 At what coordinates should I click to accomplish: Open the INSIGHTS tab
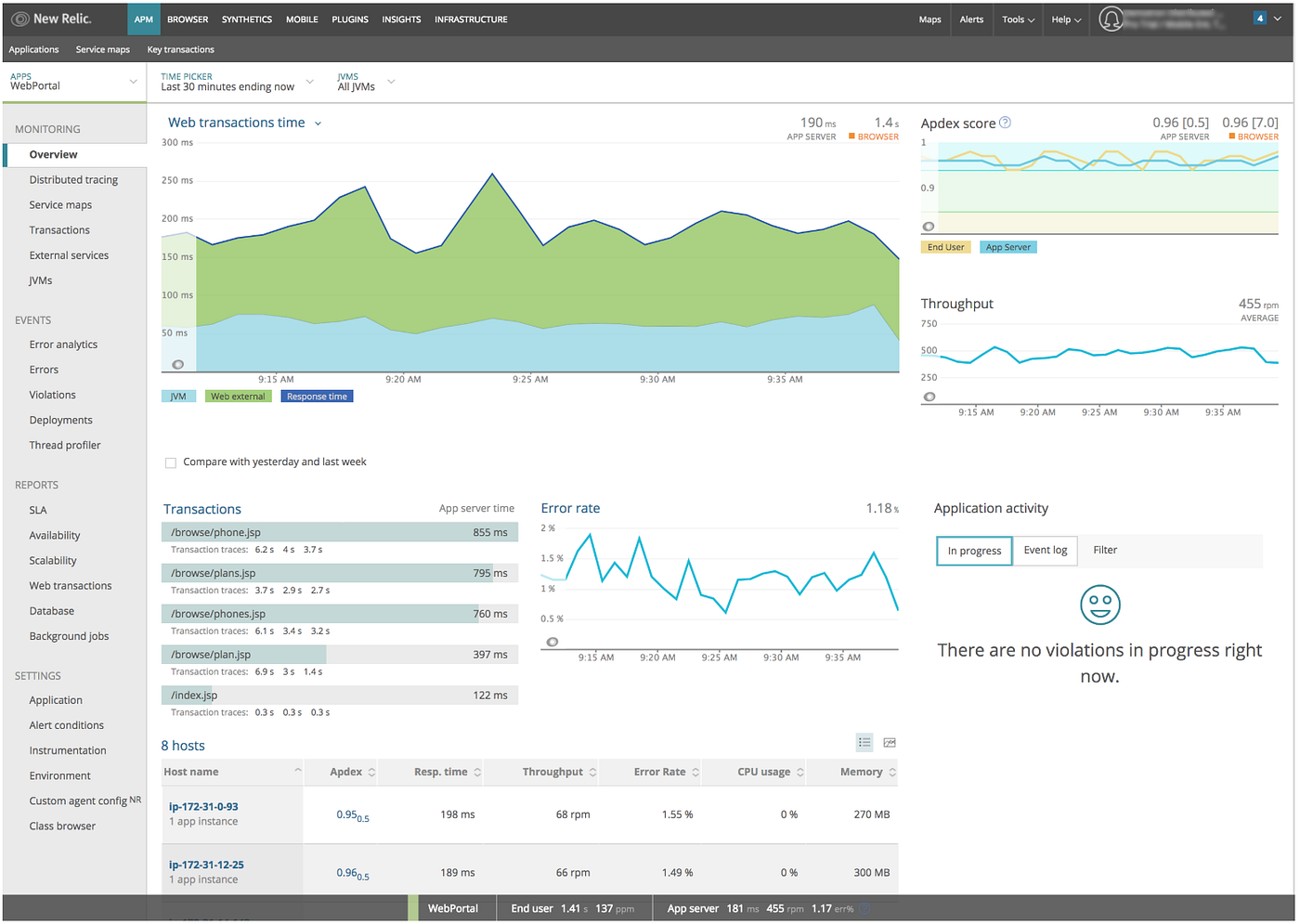401,20
